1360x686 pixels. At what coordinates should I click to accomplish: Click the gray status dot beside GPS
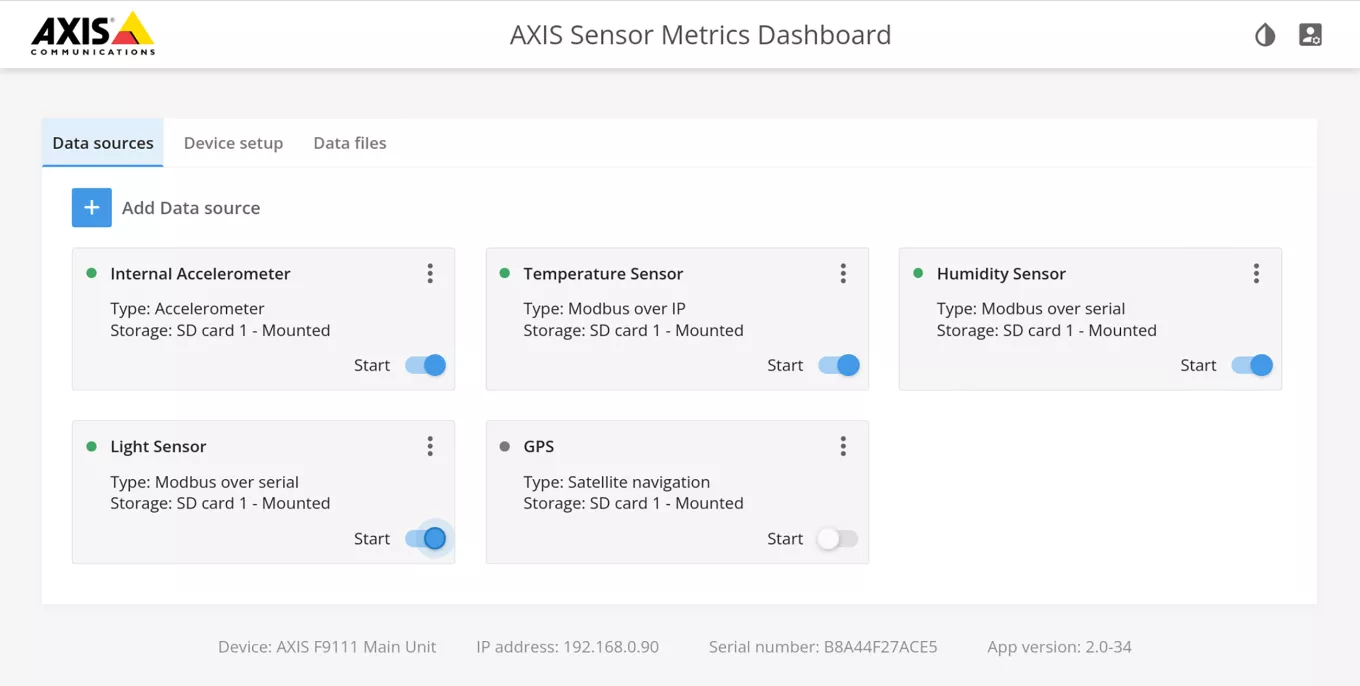(505, 446)
